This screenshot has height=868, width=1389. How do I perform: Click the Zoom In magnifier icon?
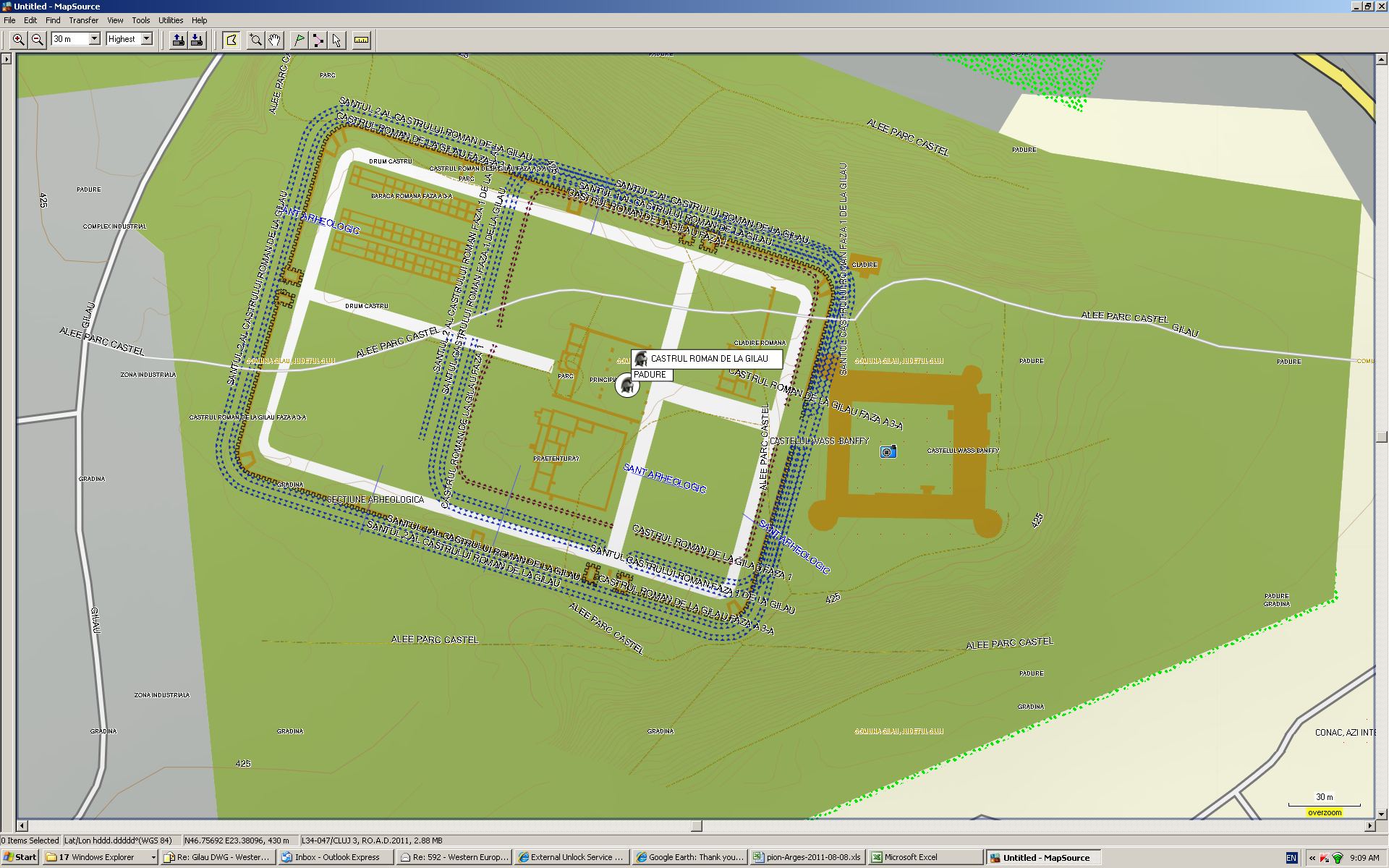18,40
